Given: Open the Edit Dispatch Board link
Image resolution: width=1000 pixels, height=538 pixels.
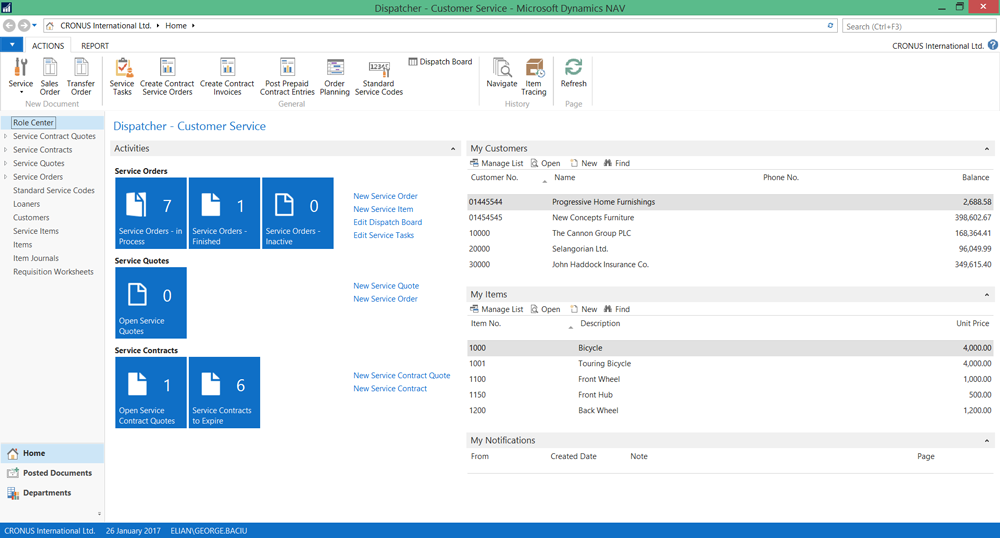Looking at the screenshot, I should click(x=387, y=222).
